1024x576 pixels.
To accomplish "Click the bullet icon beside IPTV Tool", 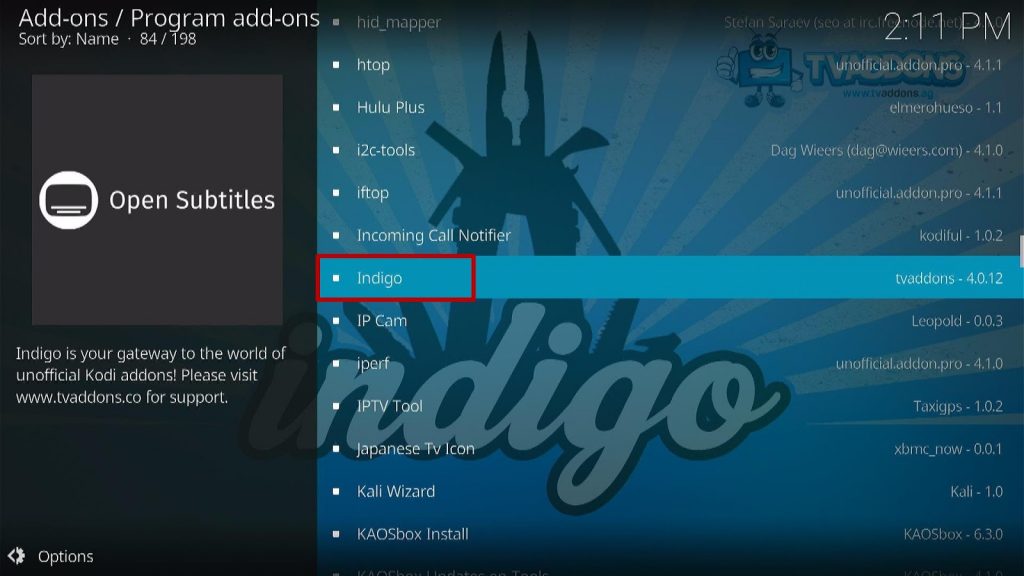I will tap(336, 406).
